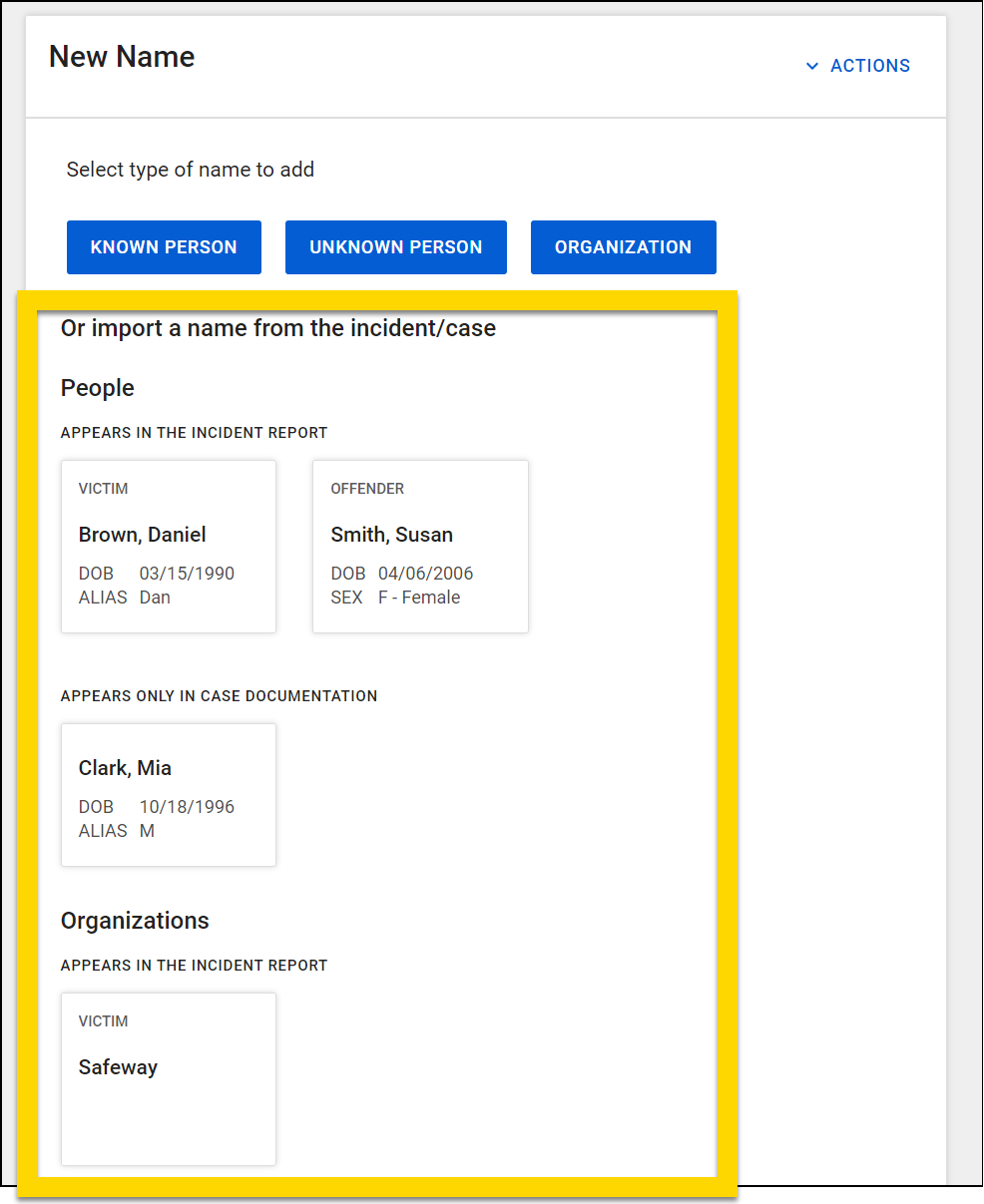Screen dimensions: 984x1204
Task: Click the Organizations section heading
Action: [x=135, y=920]
